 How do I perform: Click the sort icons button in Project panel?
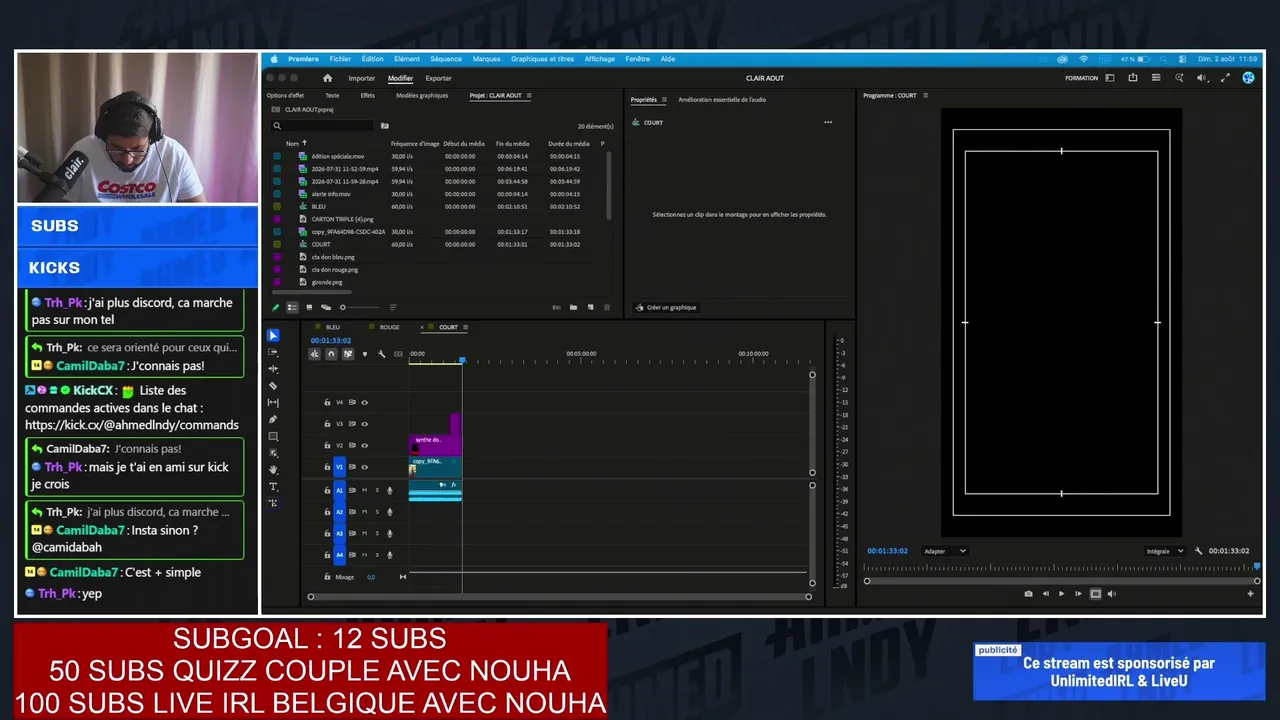392,307
